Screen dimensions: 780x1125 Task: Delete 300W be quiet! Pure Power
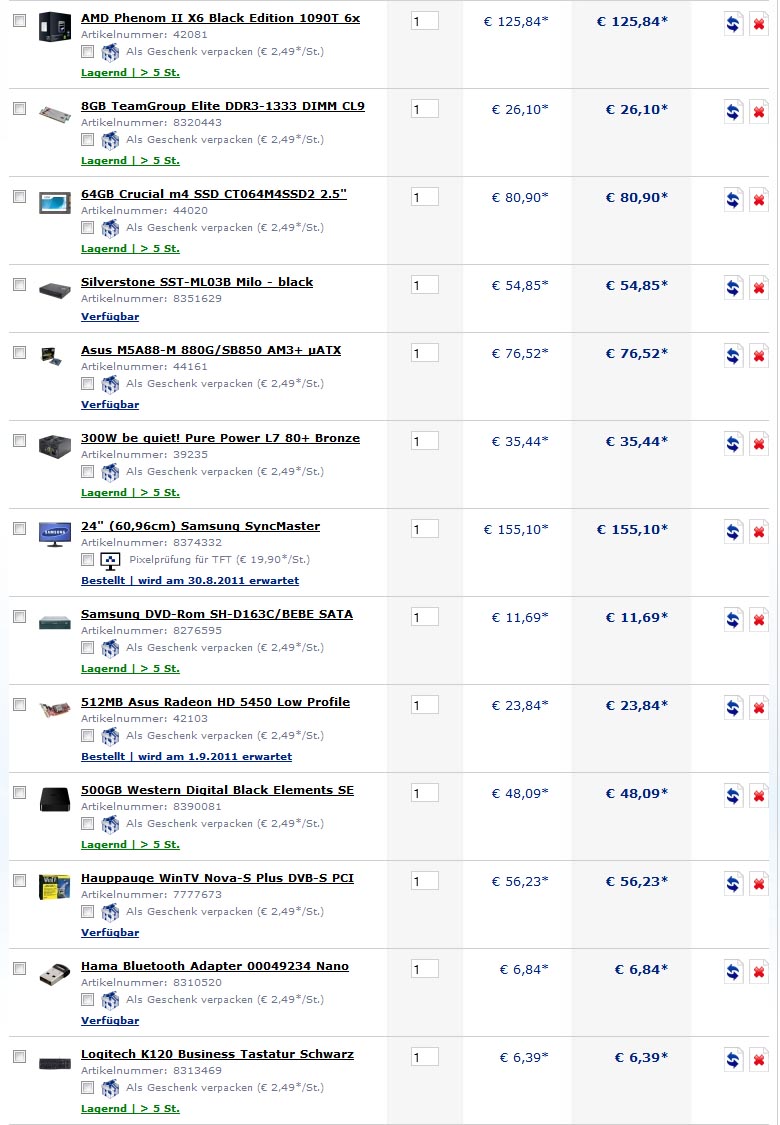point(758,444)
